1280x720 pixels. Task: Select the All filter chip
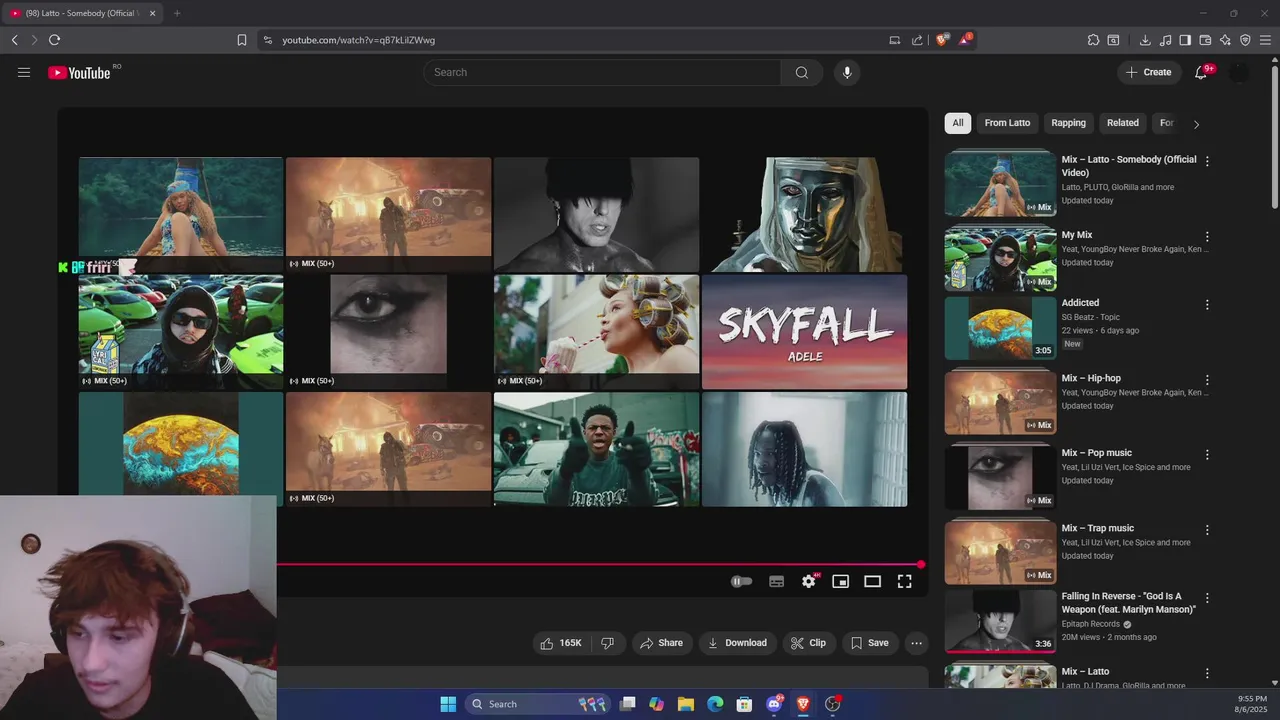(x=958, y=123)
